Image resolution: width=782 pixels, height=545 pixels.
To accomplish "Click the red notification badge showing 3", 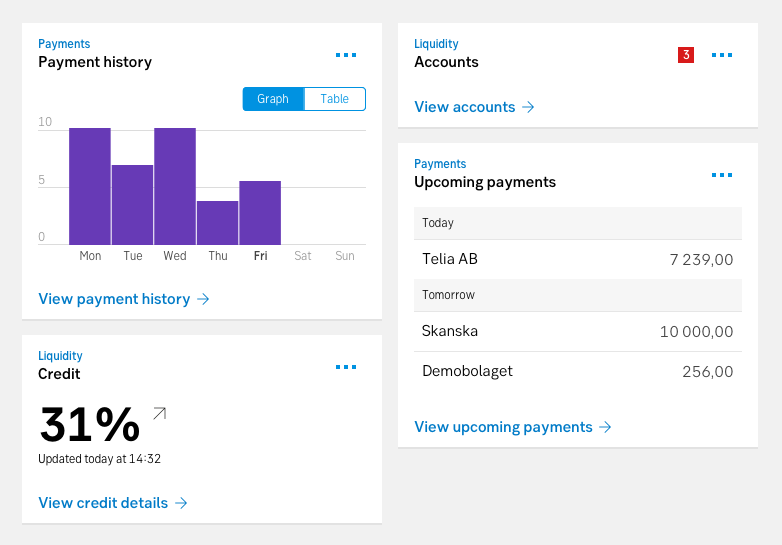I will [686, 55].
